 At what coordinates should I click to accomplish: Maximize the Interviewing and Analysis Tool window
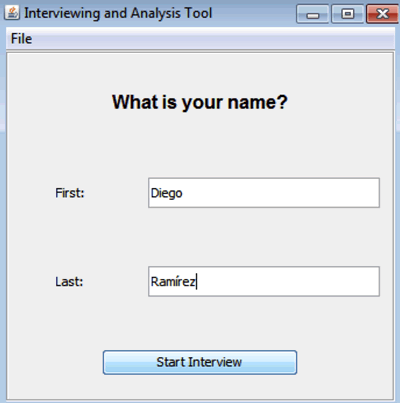(348, 14)
